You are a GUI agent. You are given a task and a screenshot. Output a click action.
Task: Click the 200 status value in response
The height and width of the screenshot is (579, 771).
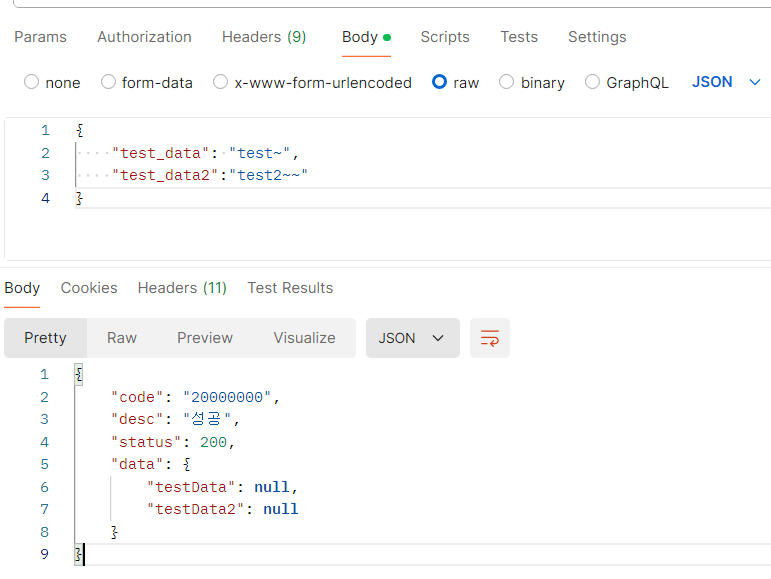tap(213, 442)
